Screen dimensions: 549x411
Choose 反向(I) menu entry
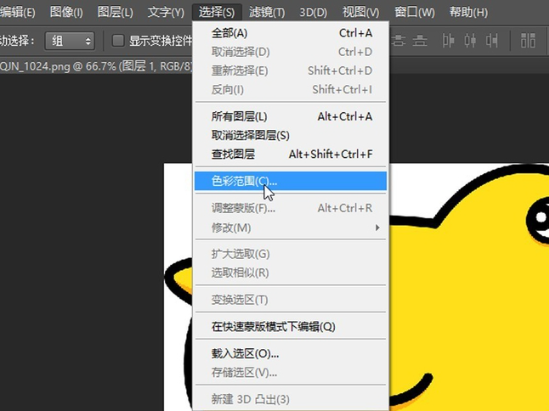pyautogui.click(x=291, y=90)
